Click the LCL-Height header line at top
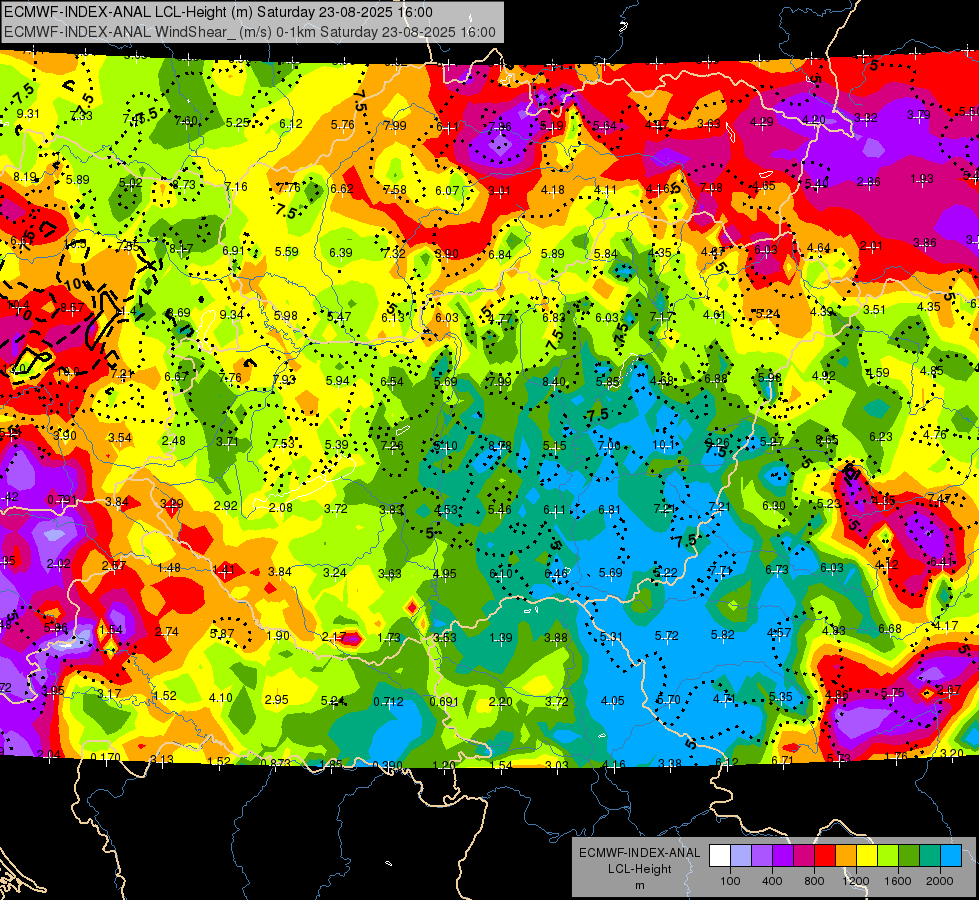The width and height of the screenshot is (979, 900). point(218,12)
